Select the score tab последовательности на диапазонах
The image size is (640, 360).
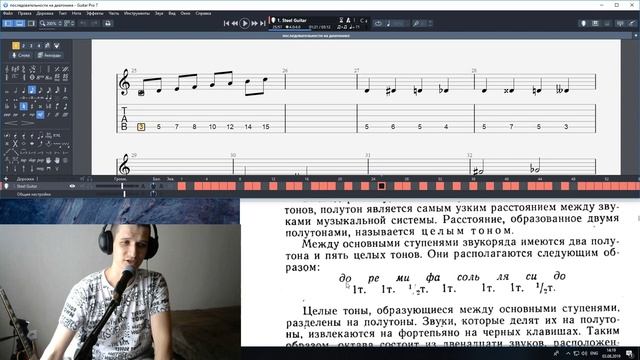(316, 36)
